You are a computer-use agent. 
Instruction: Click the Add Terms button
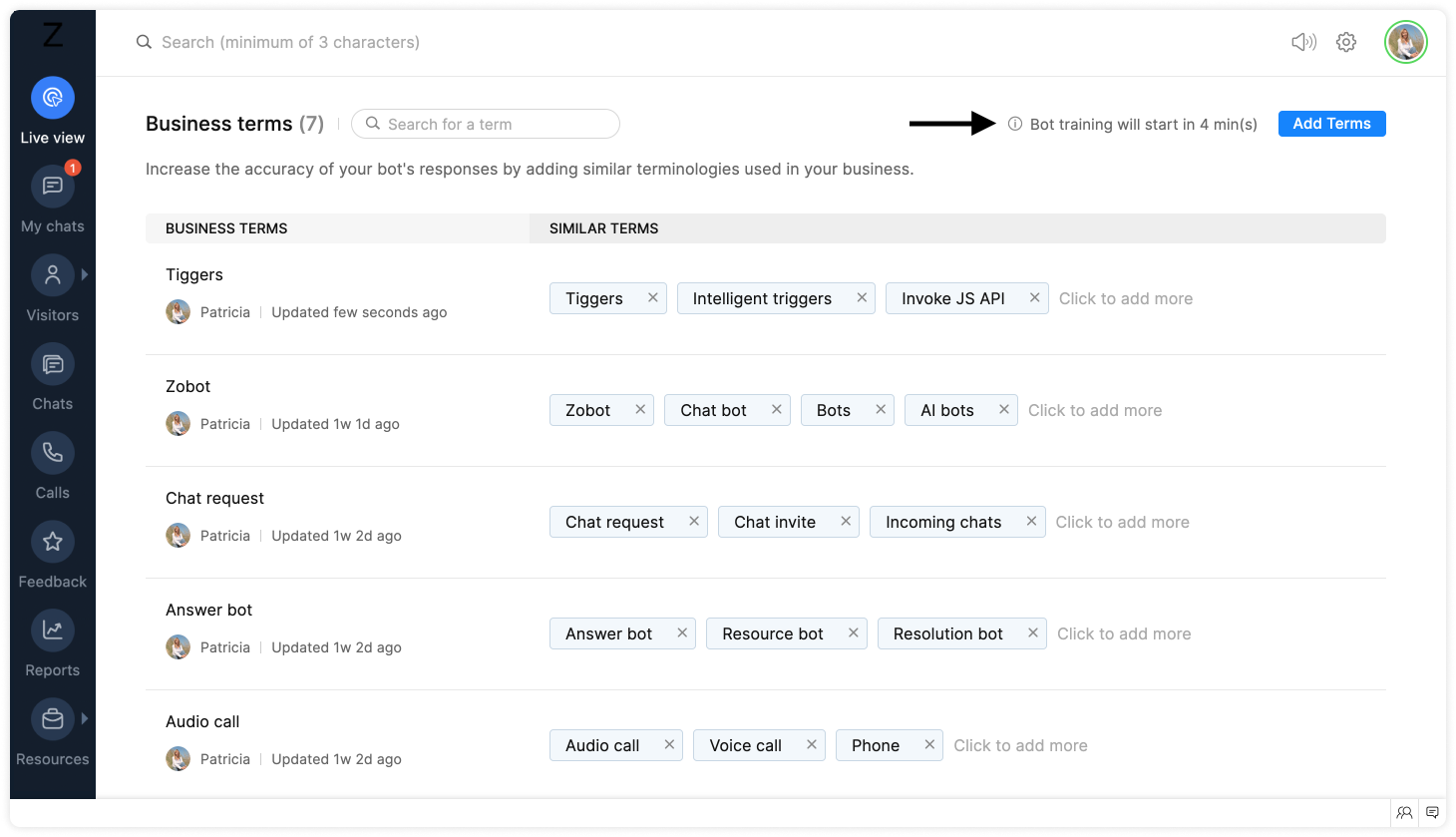1331,124
